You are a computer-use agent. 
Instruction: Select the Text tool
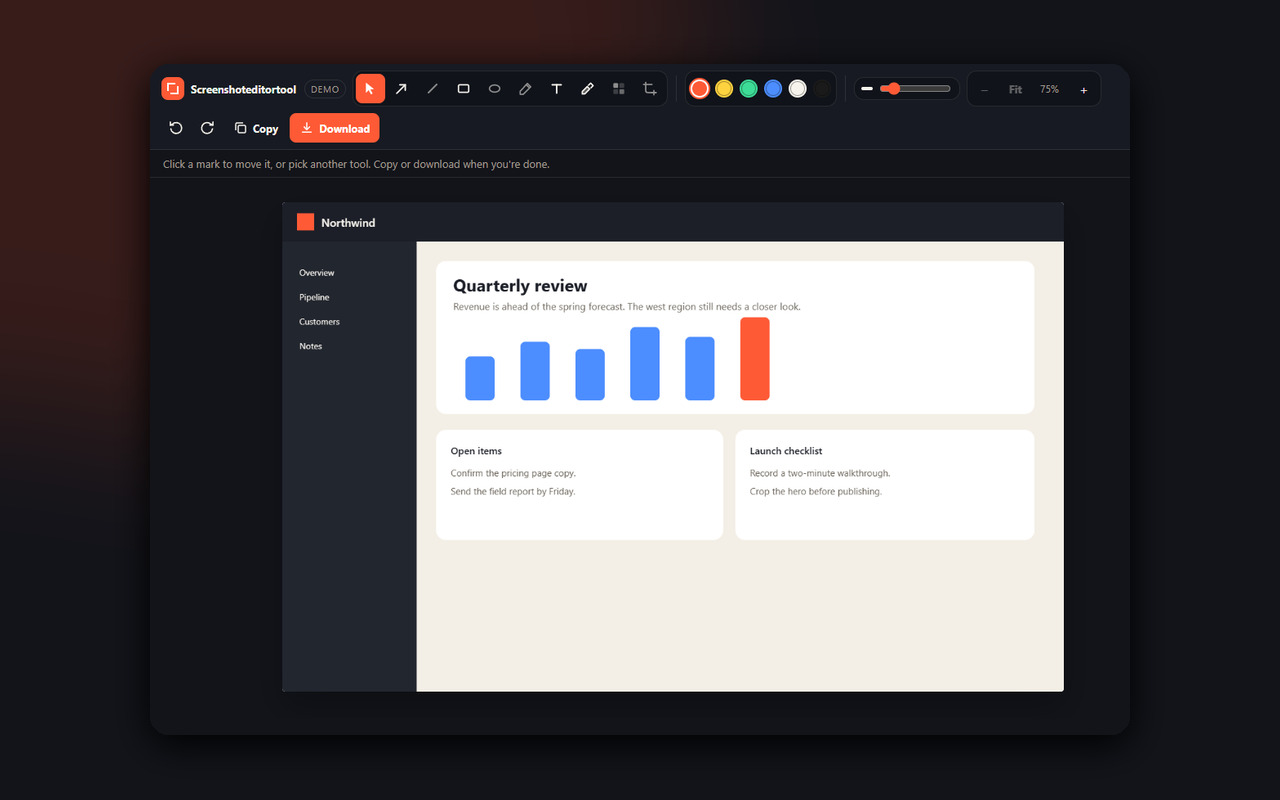(556, 89)
